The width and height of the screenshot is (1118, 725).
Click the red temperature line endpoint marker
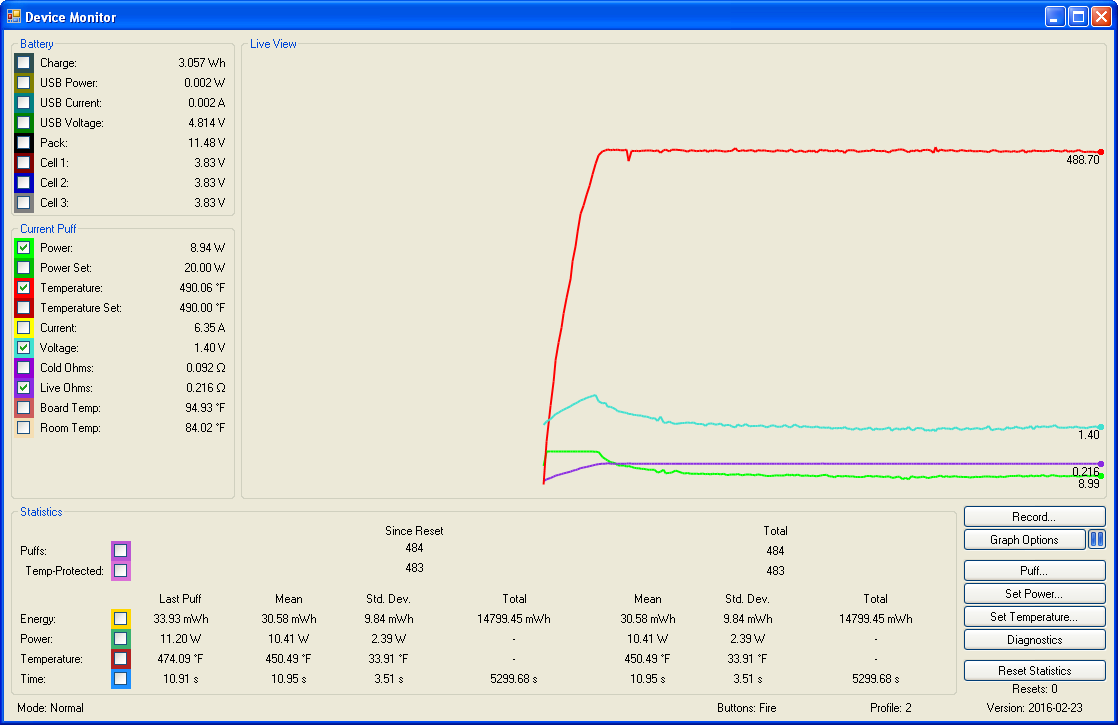click(1101, 152)
